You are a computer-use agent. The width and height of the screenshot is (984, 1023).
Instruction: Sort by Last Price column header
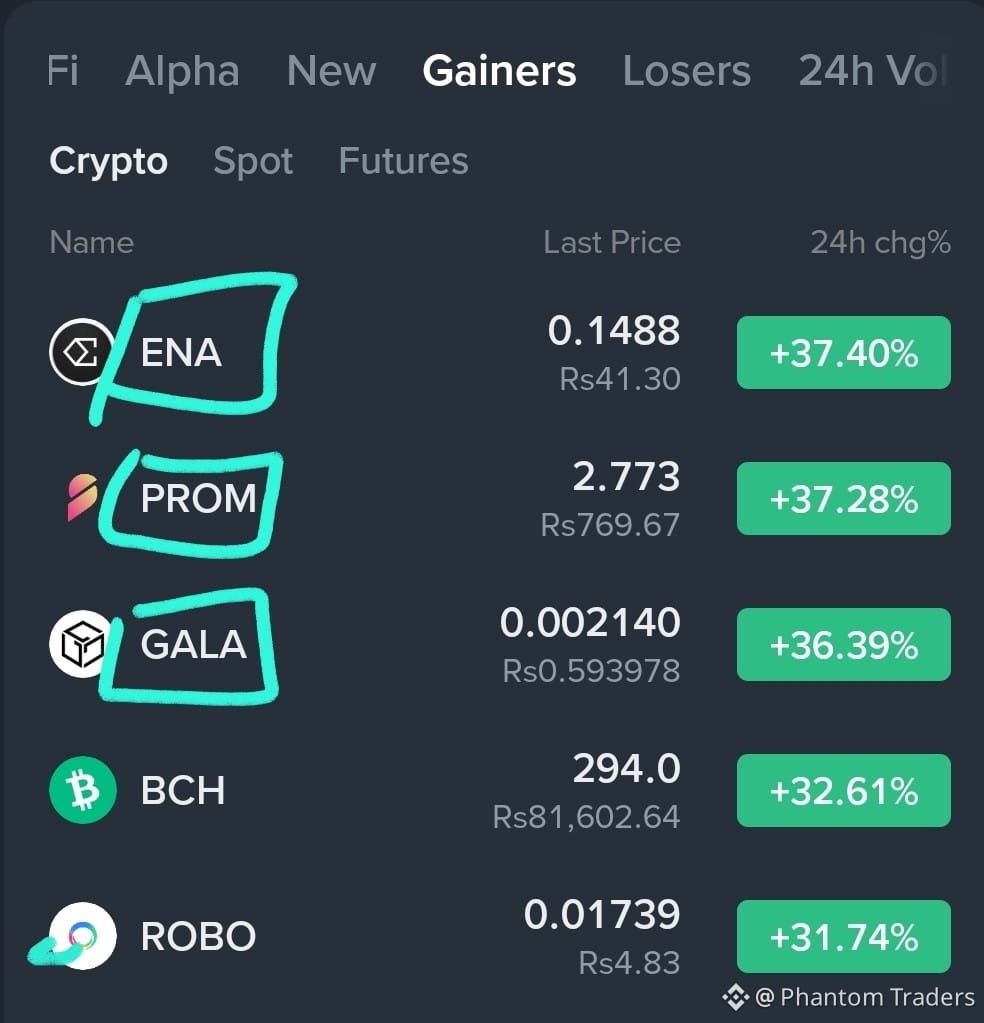[x=612, y=243]
